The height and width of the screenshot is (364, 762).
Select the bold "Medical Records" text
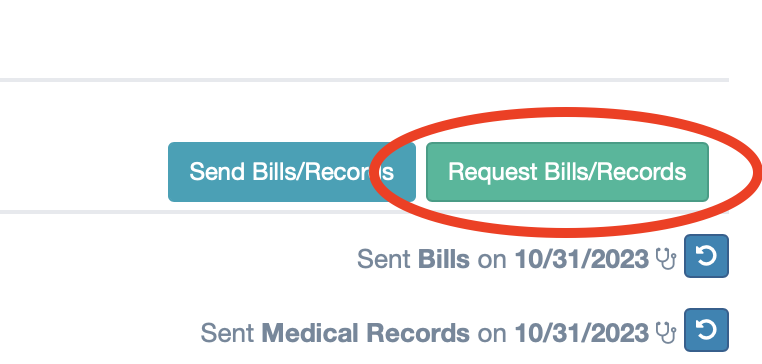pyautogui.click(x=365, y=333)
